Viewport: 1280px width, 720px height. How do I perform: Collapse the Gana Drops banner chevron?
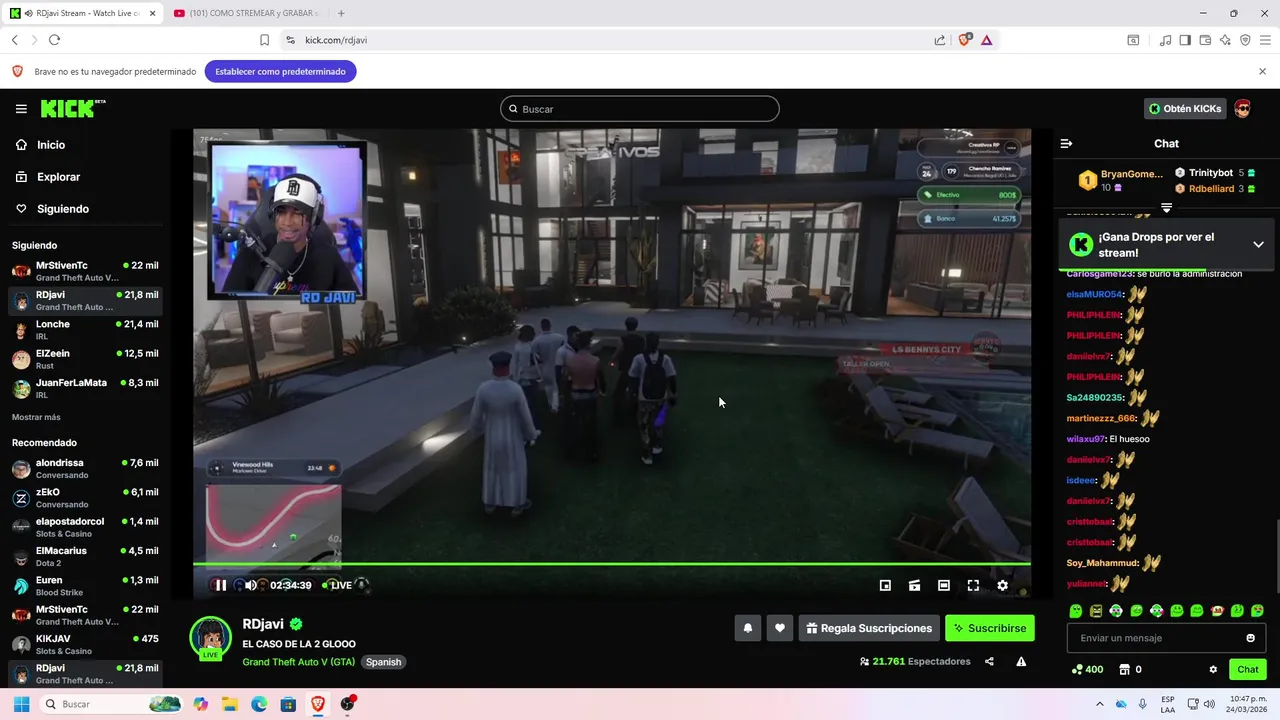click(1258, 244)
